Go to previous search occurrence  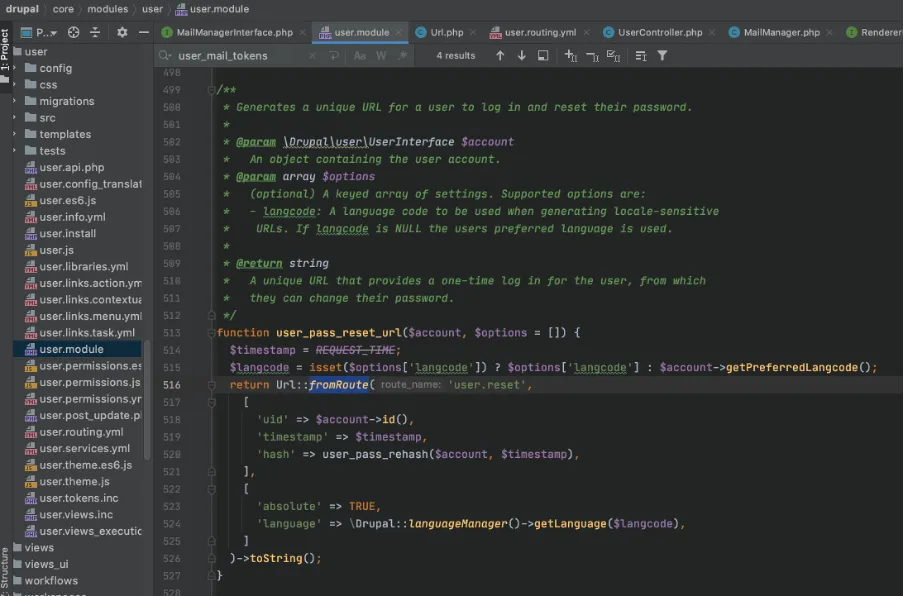point(500,56)
